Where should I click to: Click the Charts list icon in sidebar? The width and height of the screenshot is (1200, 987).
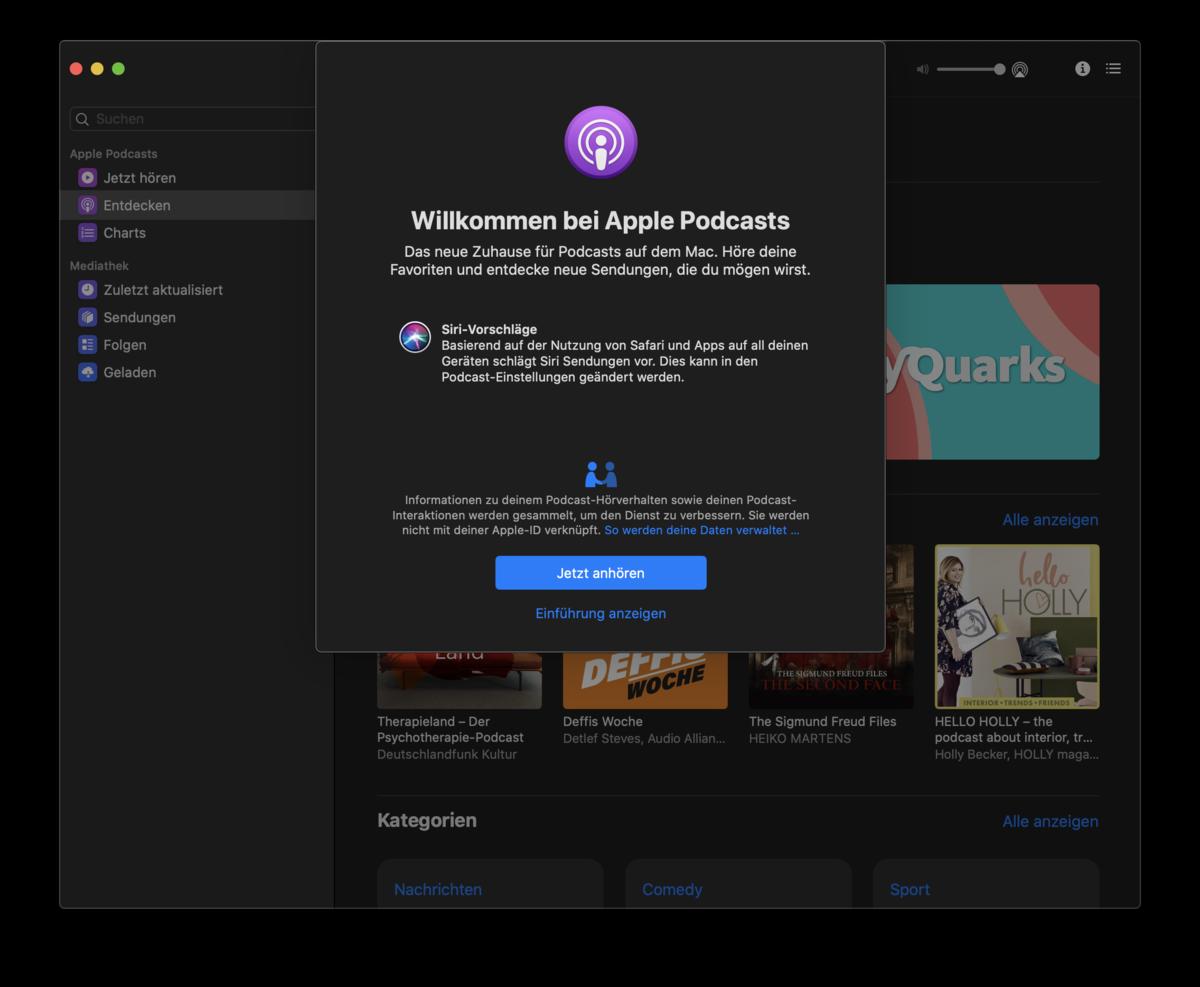[x=88, y=233]
